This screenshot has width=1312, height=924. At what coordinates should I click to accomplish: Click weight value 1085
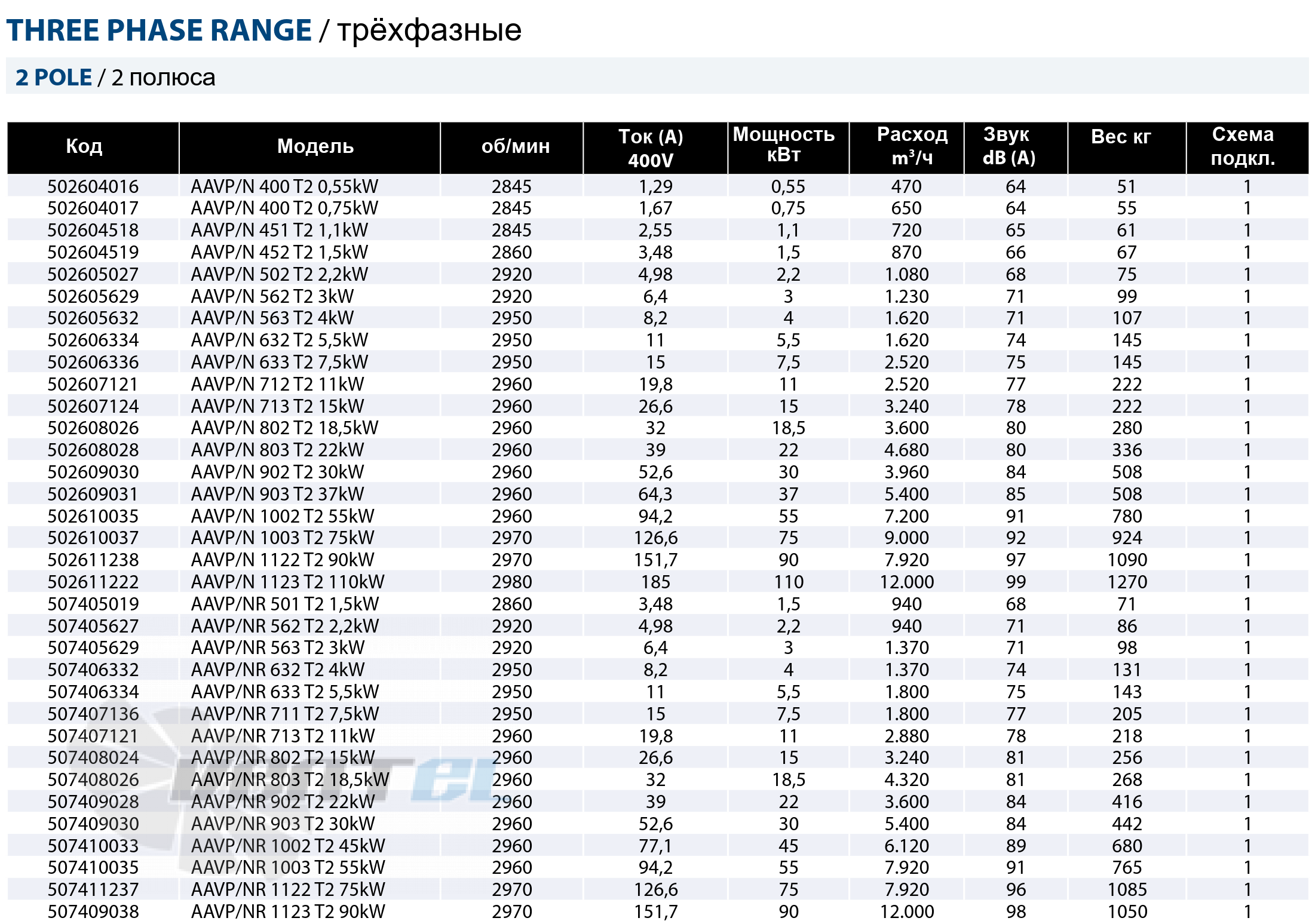pos(1127,890)
